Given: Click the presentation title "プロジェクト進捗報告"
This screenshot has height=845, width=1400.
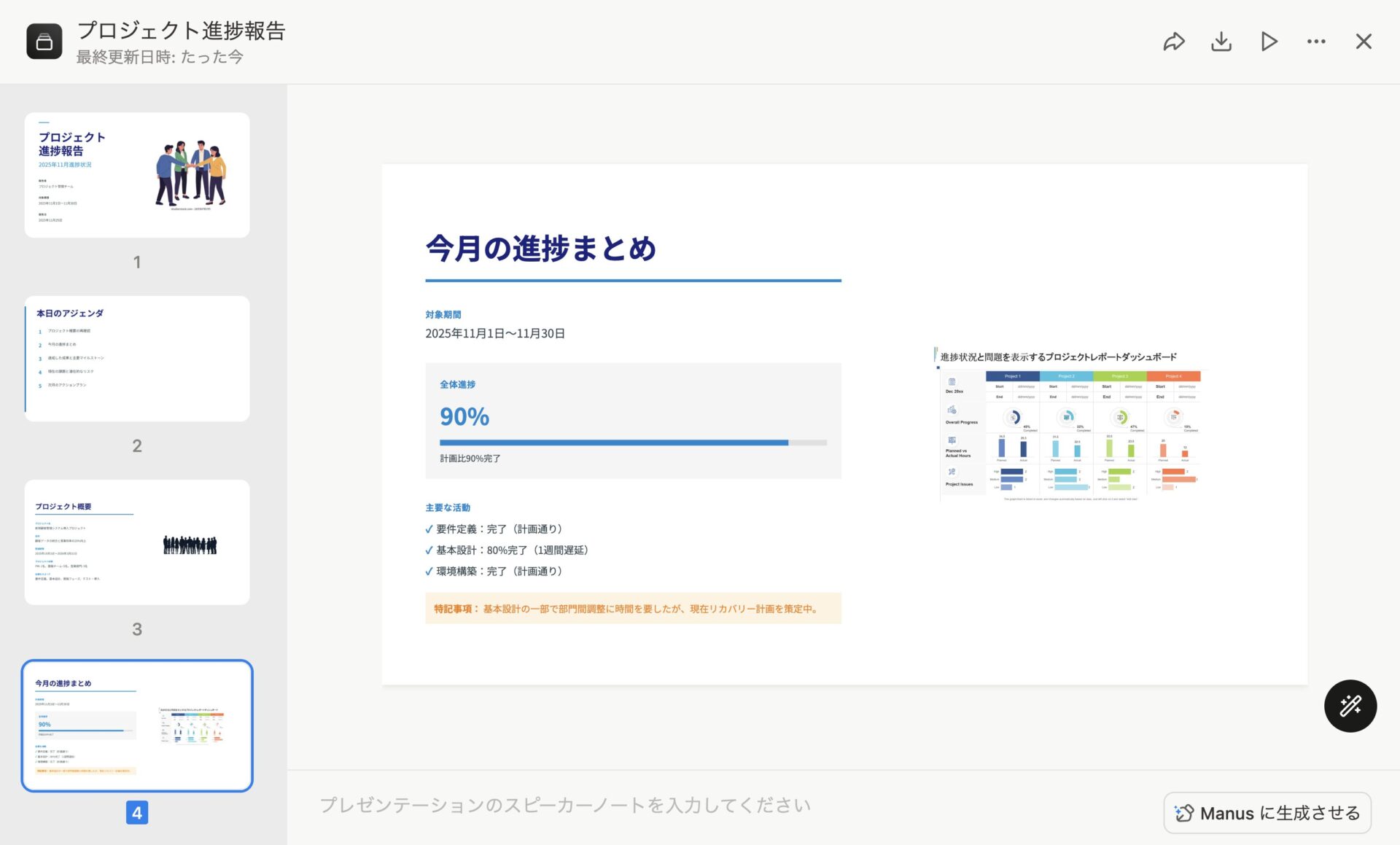Looking at the screenshot, I should point(182,31).
